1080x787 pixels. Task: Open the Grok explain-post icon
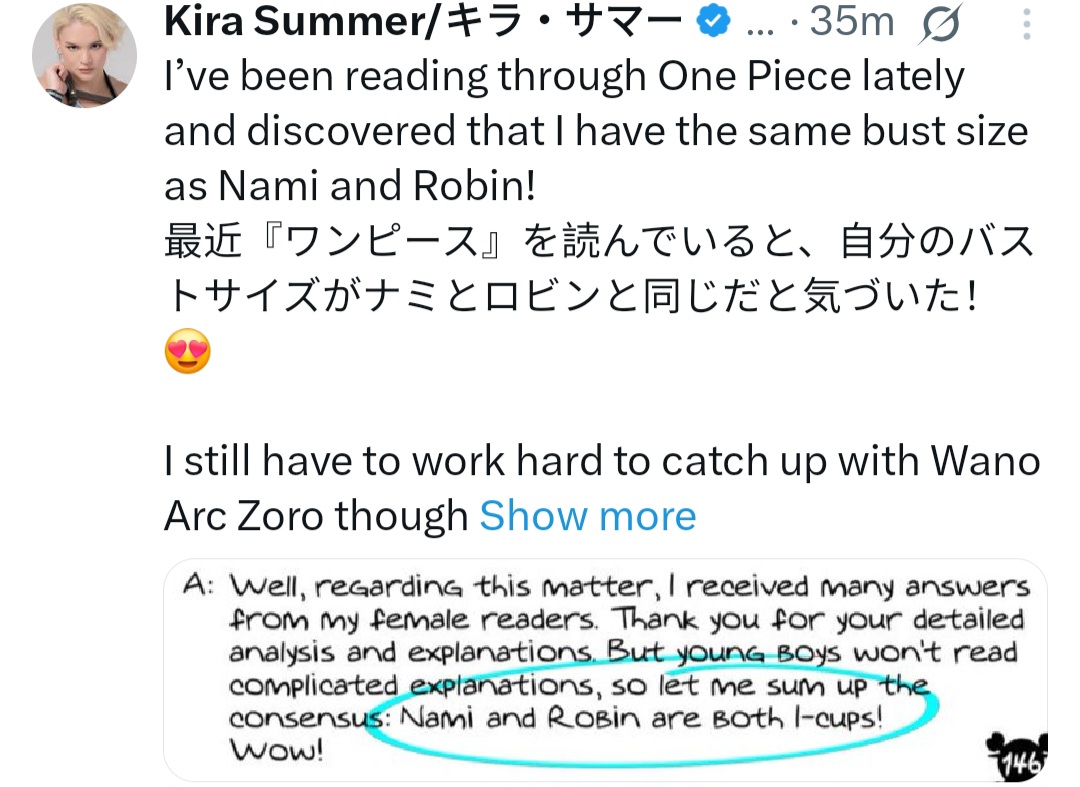coord(938,24)
